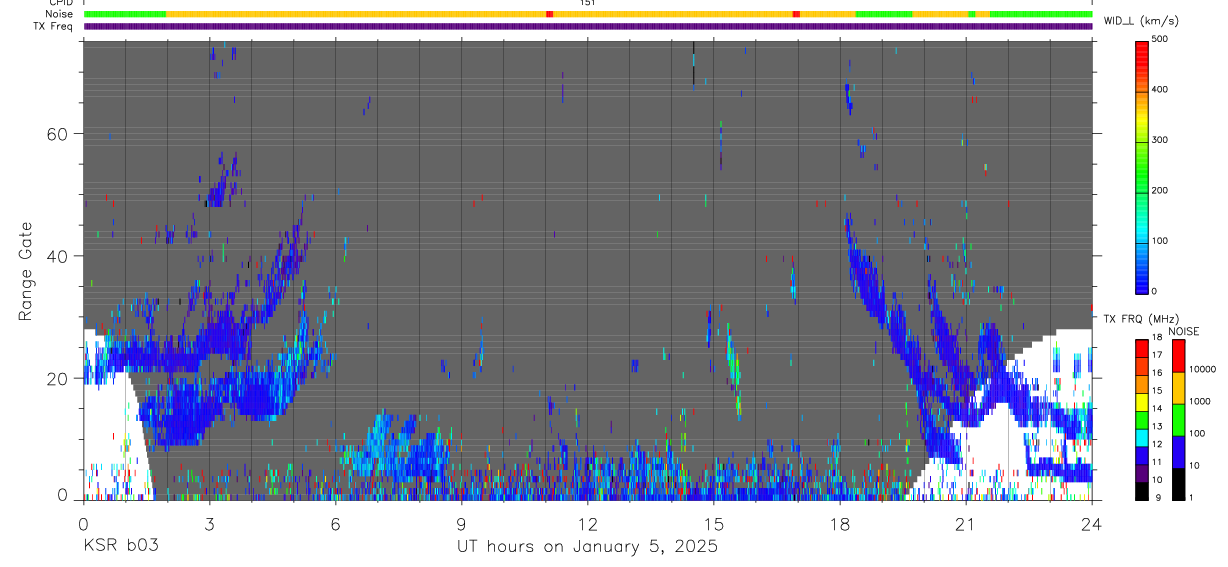Viewport: 1228px width, 567px height.
Task: Click the red Noise strip marker near 17 UT
Action: coord(796,14)
